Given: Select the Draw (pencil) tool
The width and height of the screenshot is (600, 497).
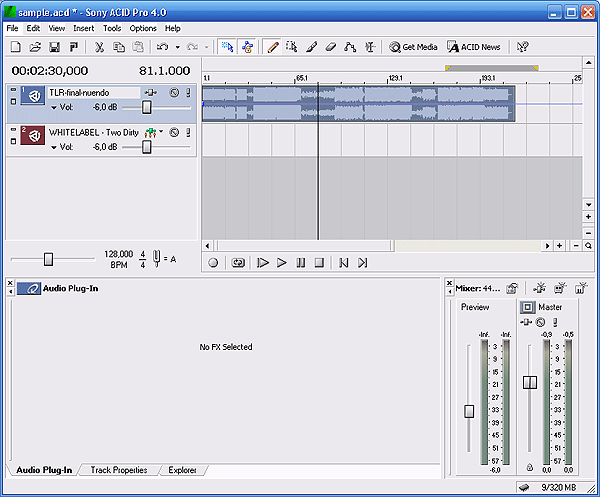Looking at the screenshot, I should tap(272, 47).
